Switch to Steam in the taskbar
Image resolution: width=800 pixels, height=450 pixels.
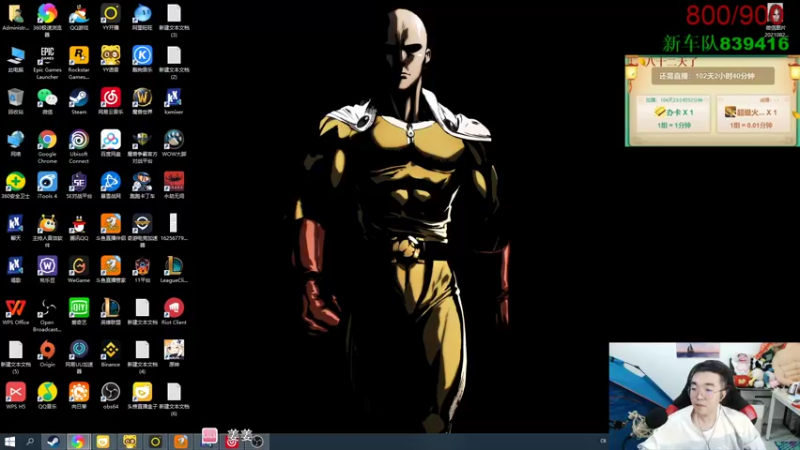pos(53,441)
